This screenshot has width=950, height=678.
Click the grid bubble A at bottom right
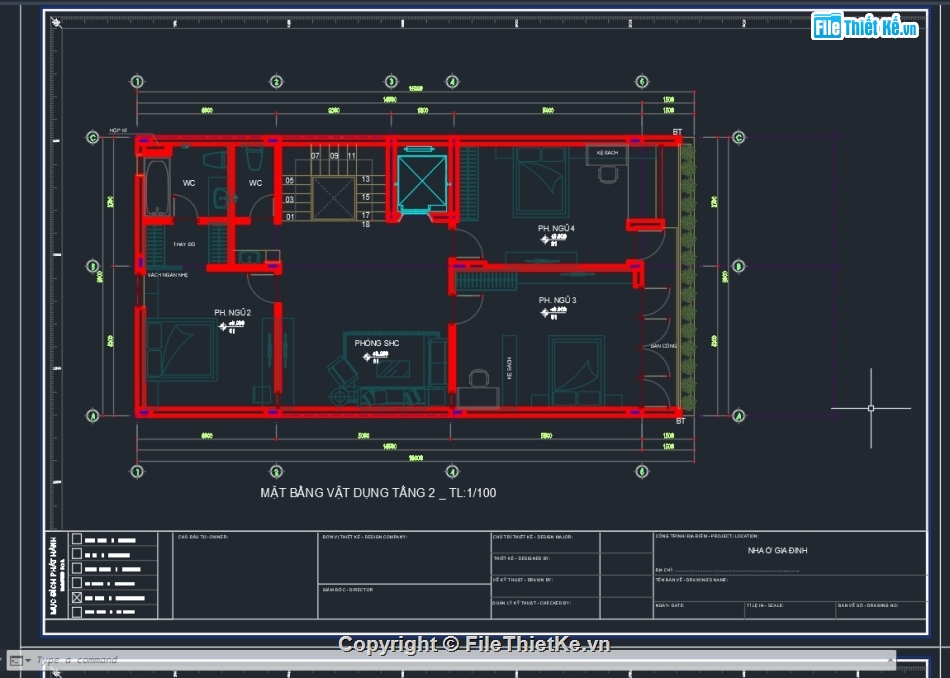[x=739, y=416]
